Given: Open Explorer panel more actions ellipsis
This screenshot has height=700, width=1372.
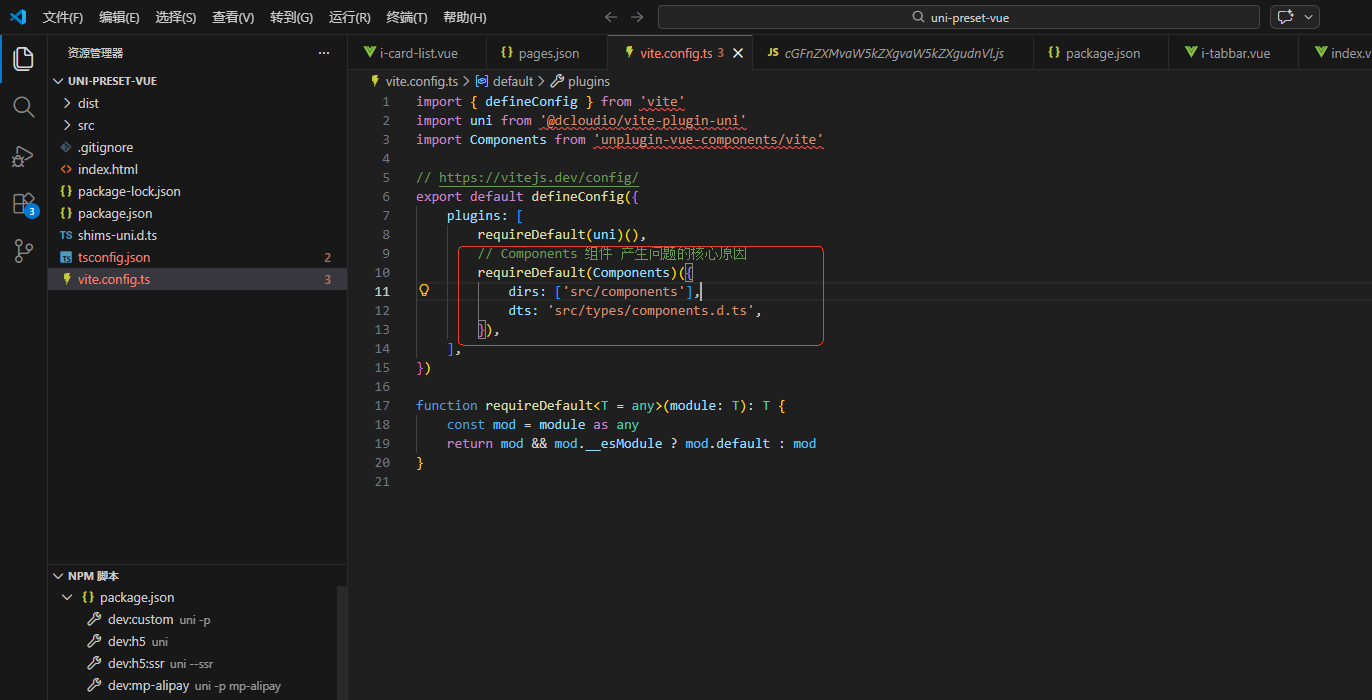Looking at the screenshot, I should pyautogui.click(x=323, y=53).
